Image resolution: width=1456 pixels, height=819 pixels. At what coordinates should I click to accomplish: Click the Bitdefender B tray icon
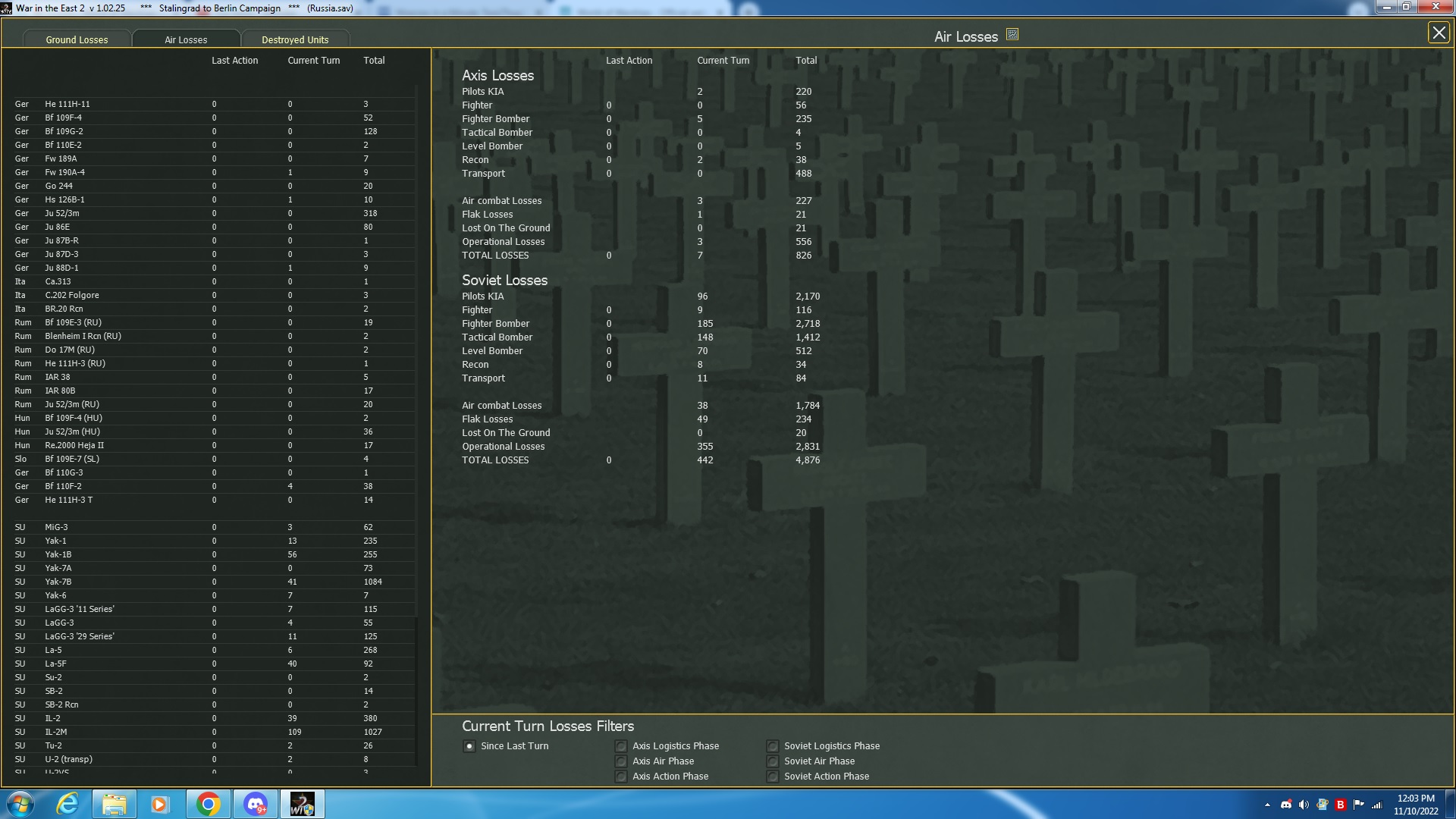coord(1340,805)
